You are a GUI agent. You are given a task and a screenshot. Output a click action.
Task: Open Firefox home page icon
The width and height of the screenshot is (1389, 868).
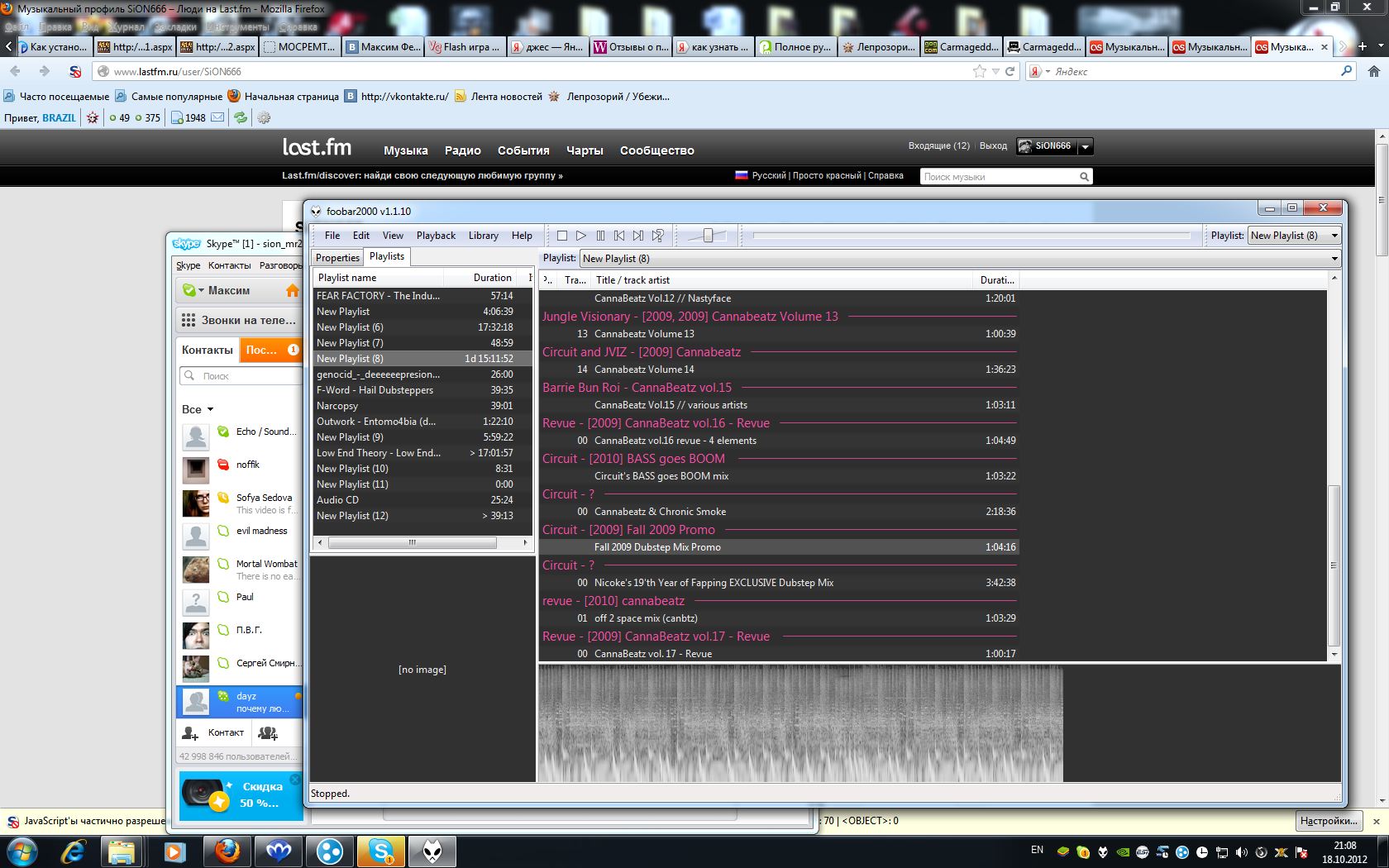click(1373, 72)
